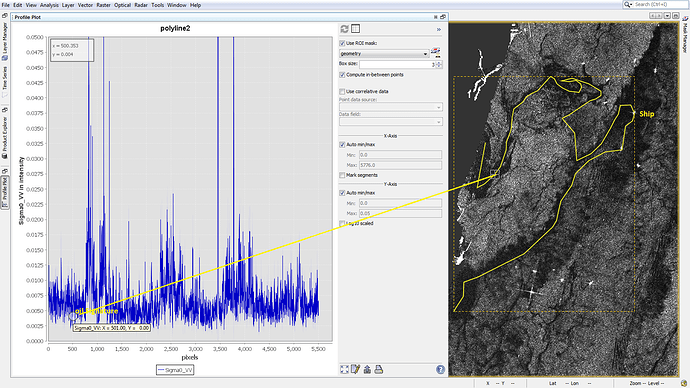Open the Radar menu

141,5
